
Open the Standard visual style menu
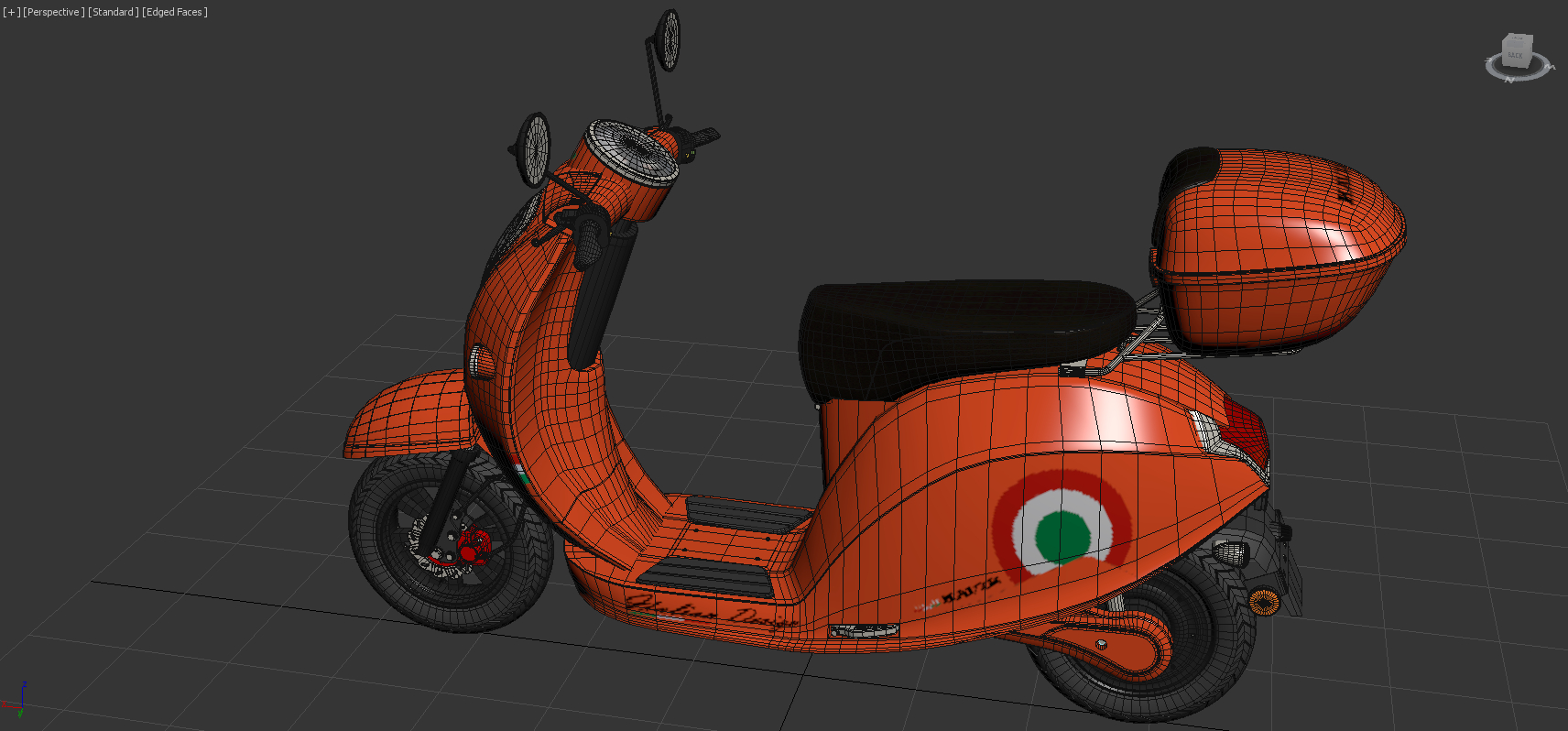pyautogui.click(x=114, y=12)
